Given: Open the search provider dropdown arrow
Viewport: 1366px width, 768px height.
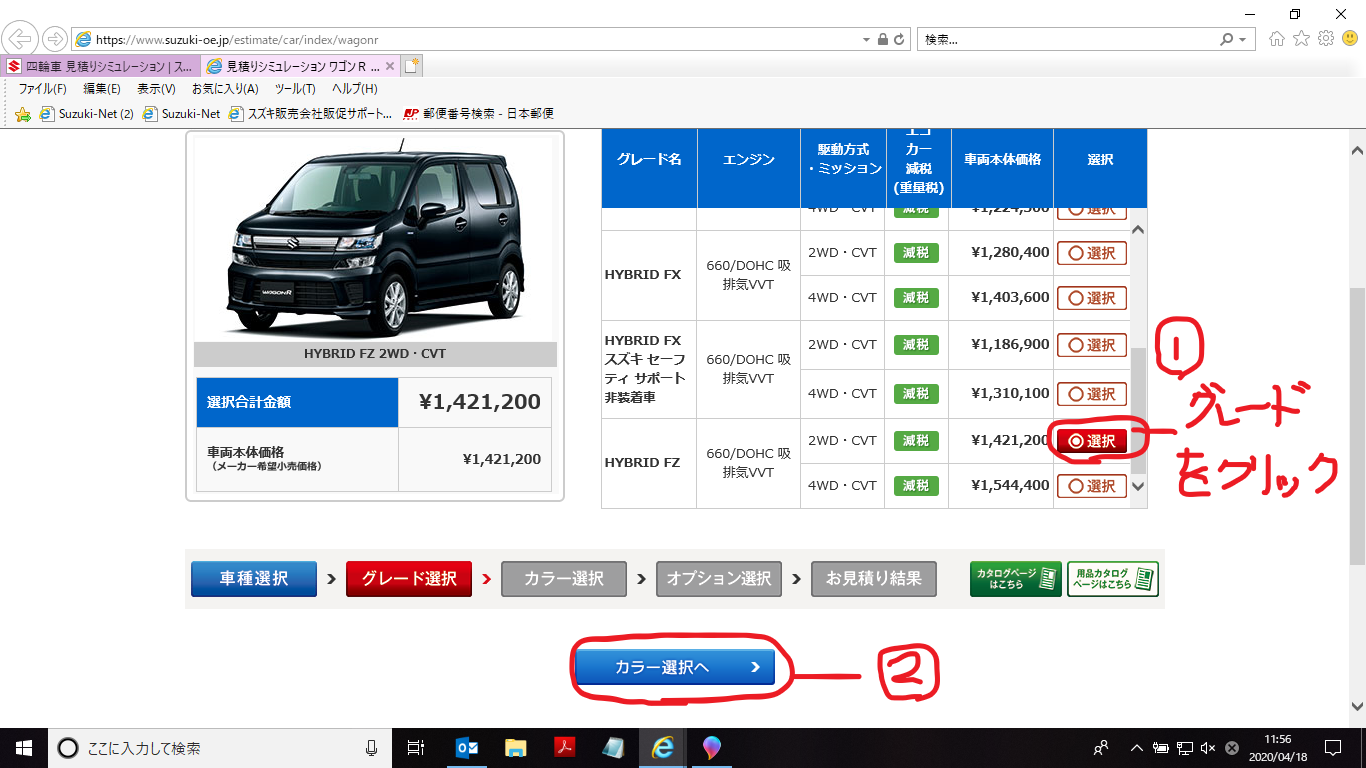Looking at the screenshot, I should coord(1243,40).
